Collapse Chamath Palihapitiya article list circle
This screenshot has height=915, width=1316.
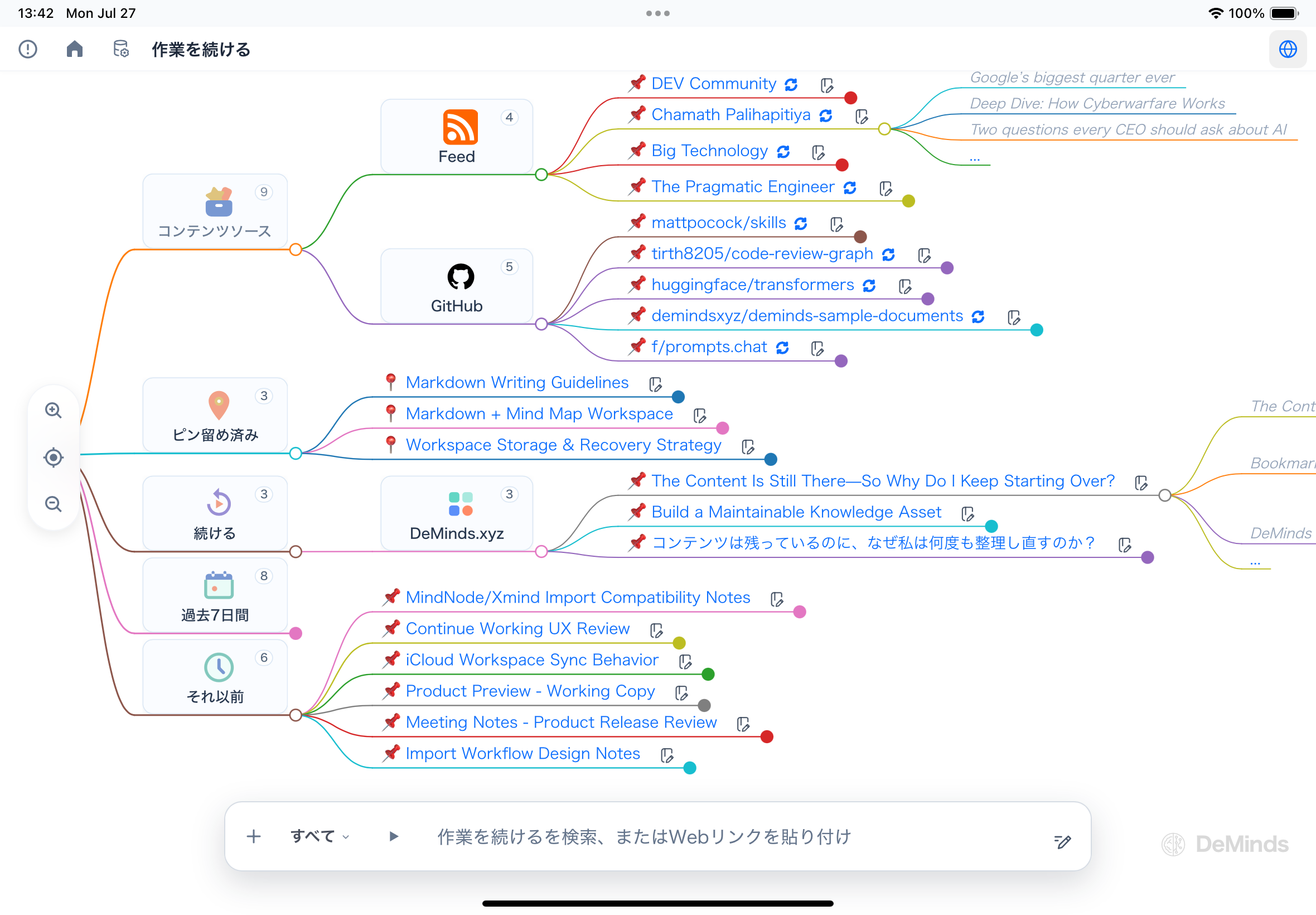884,129
